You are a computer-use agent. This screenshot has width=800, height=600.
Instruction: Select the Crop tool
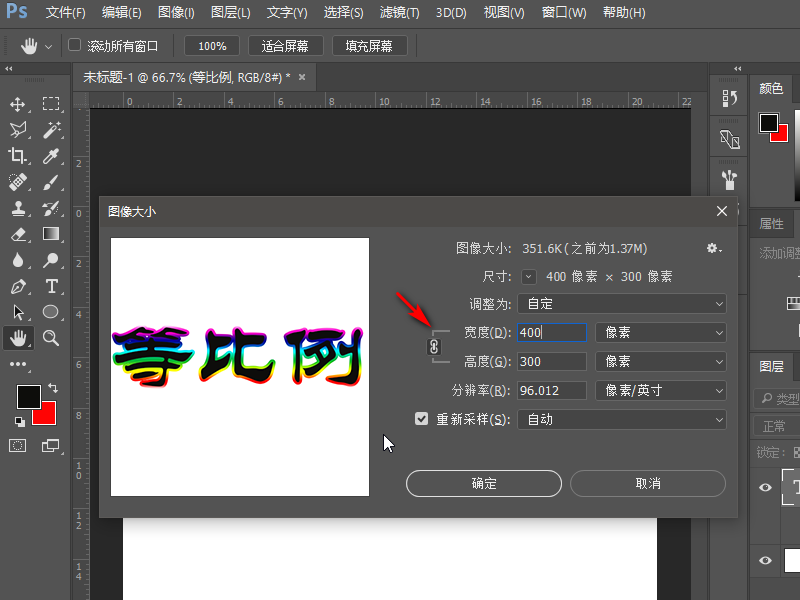(x=18, y=156)
